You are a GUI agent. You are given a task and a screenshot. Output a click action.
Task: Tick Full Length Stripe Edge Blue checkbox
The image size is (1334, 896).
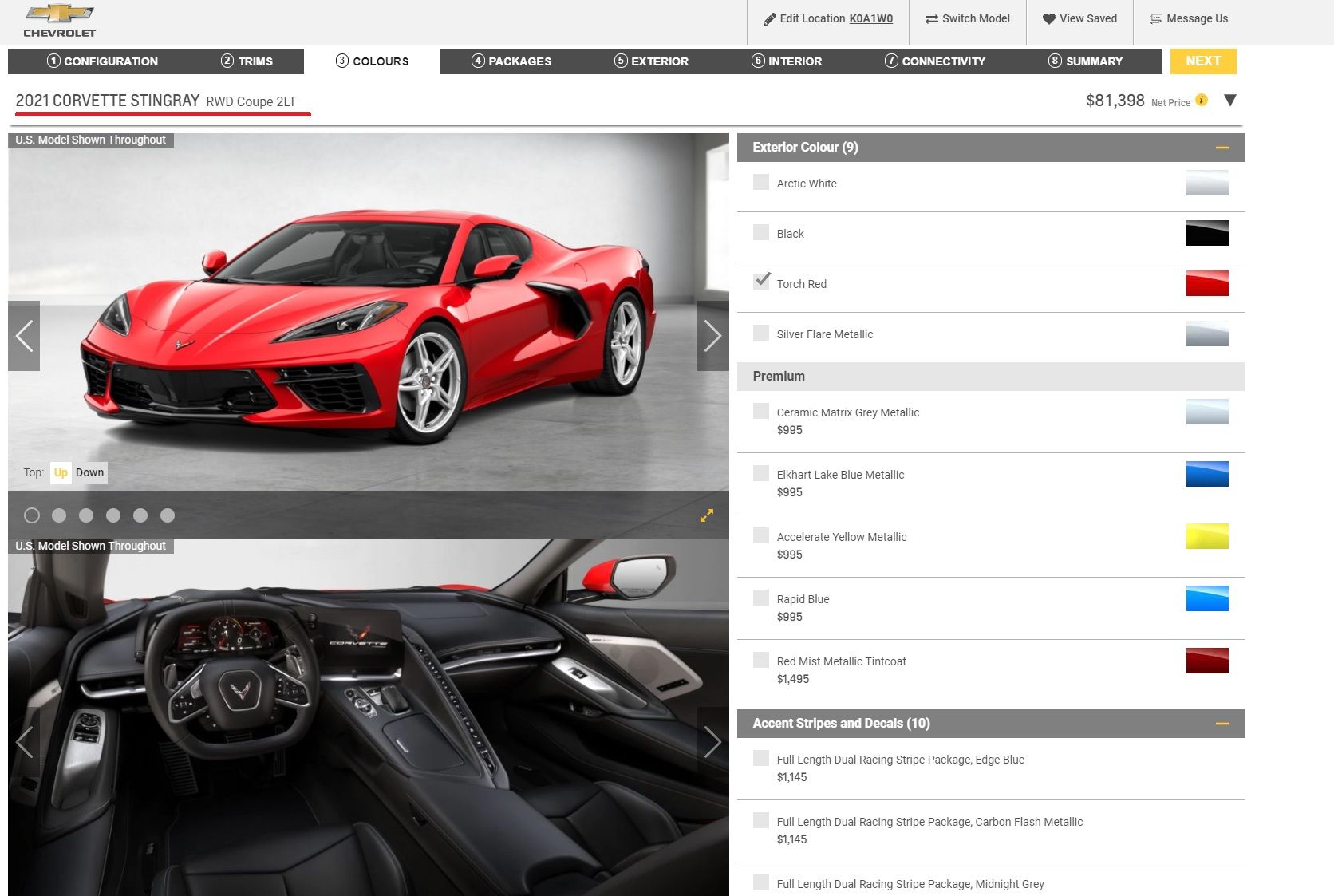(761, 759)
